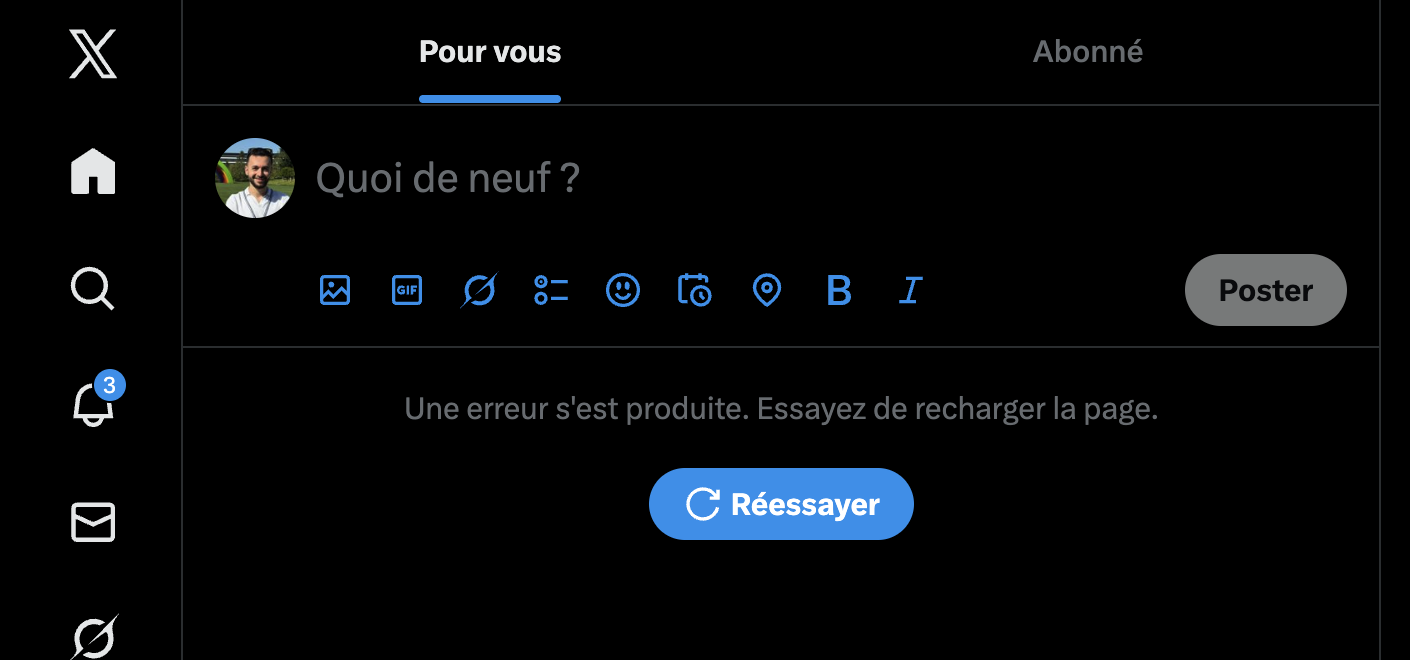This screenshot has width=1410, height=660.
Task: Toggle bold text formatting
Action: click(839, 290)
